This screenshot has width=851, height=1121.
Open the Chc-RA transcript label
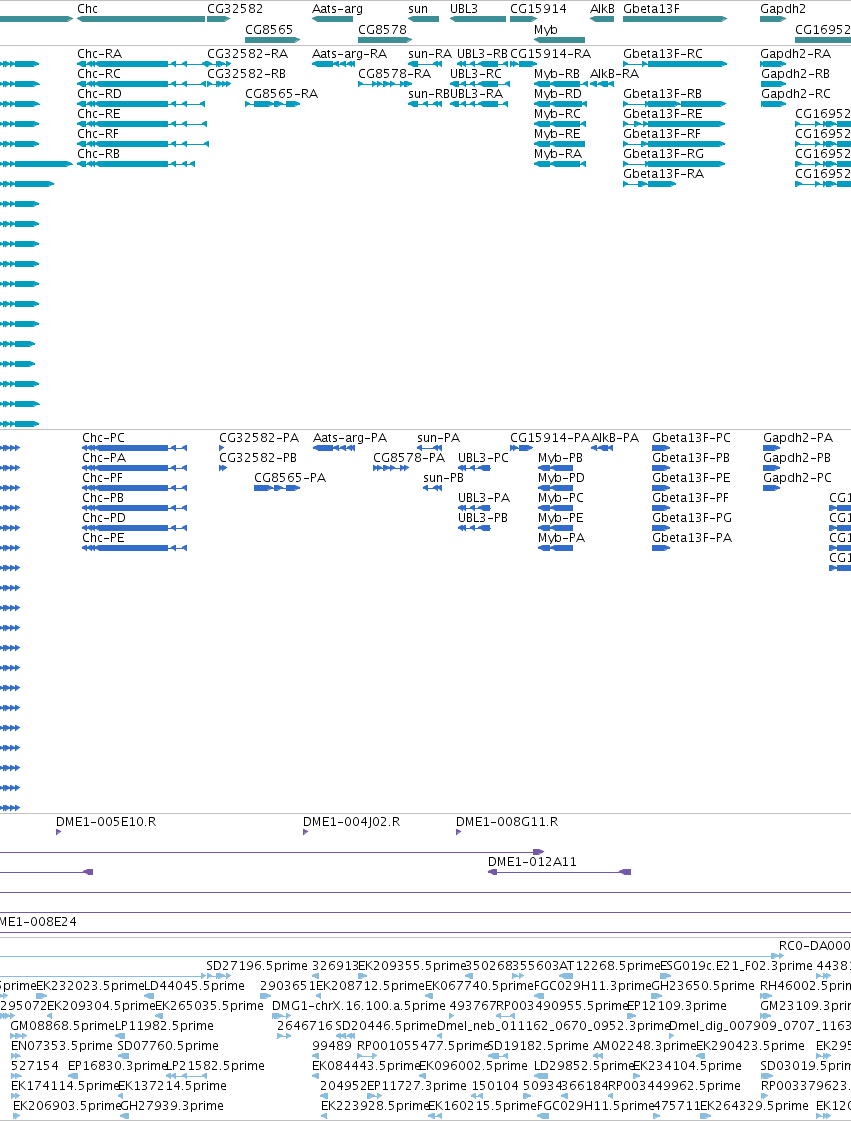click(x=99, y=54)
